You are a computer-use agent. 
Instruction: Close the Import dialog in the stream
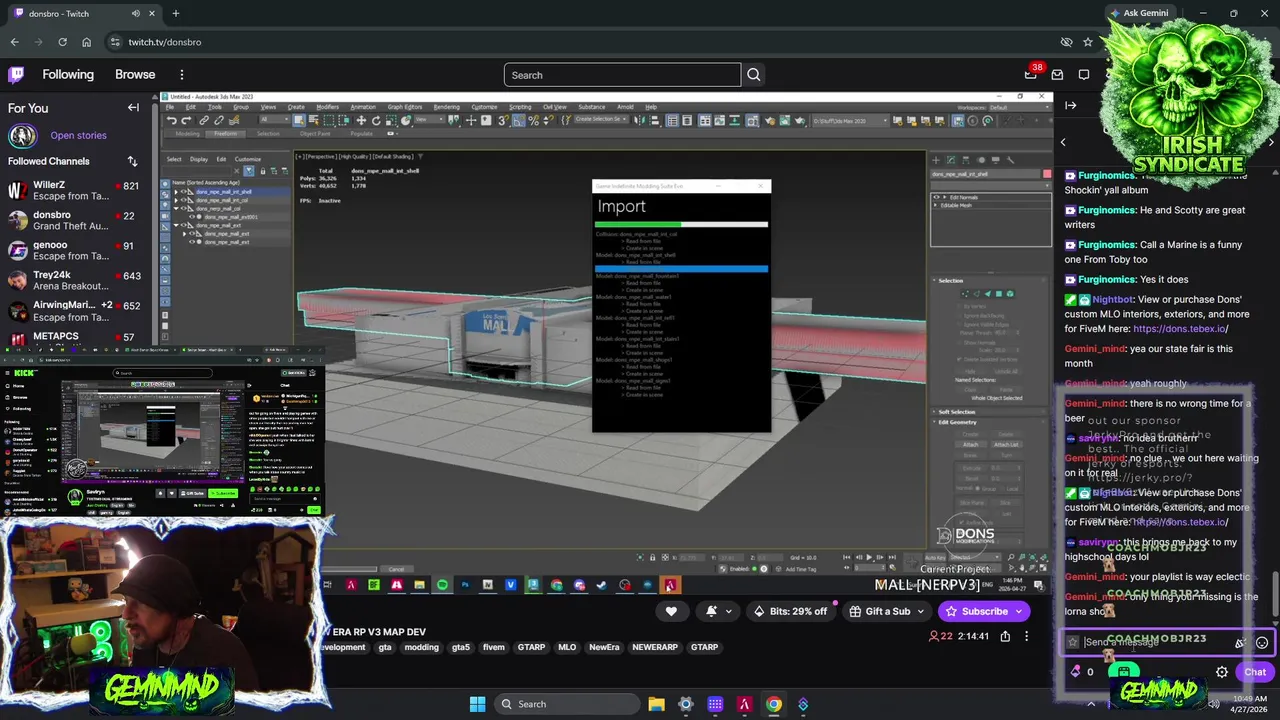[762, 186]
